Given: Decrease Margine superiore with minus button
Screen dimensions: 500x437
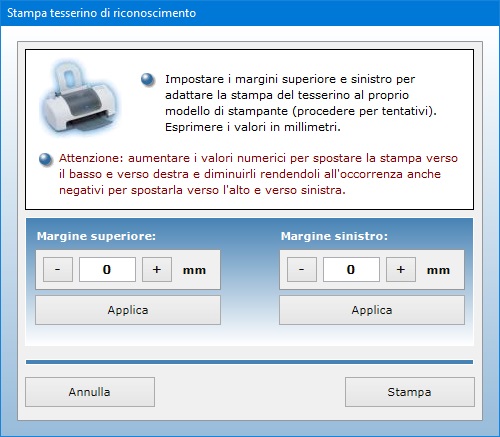Looking at the screenshot, I should [x=58, y=269].
